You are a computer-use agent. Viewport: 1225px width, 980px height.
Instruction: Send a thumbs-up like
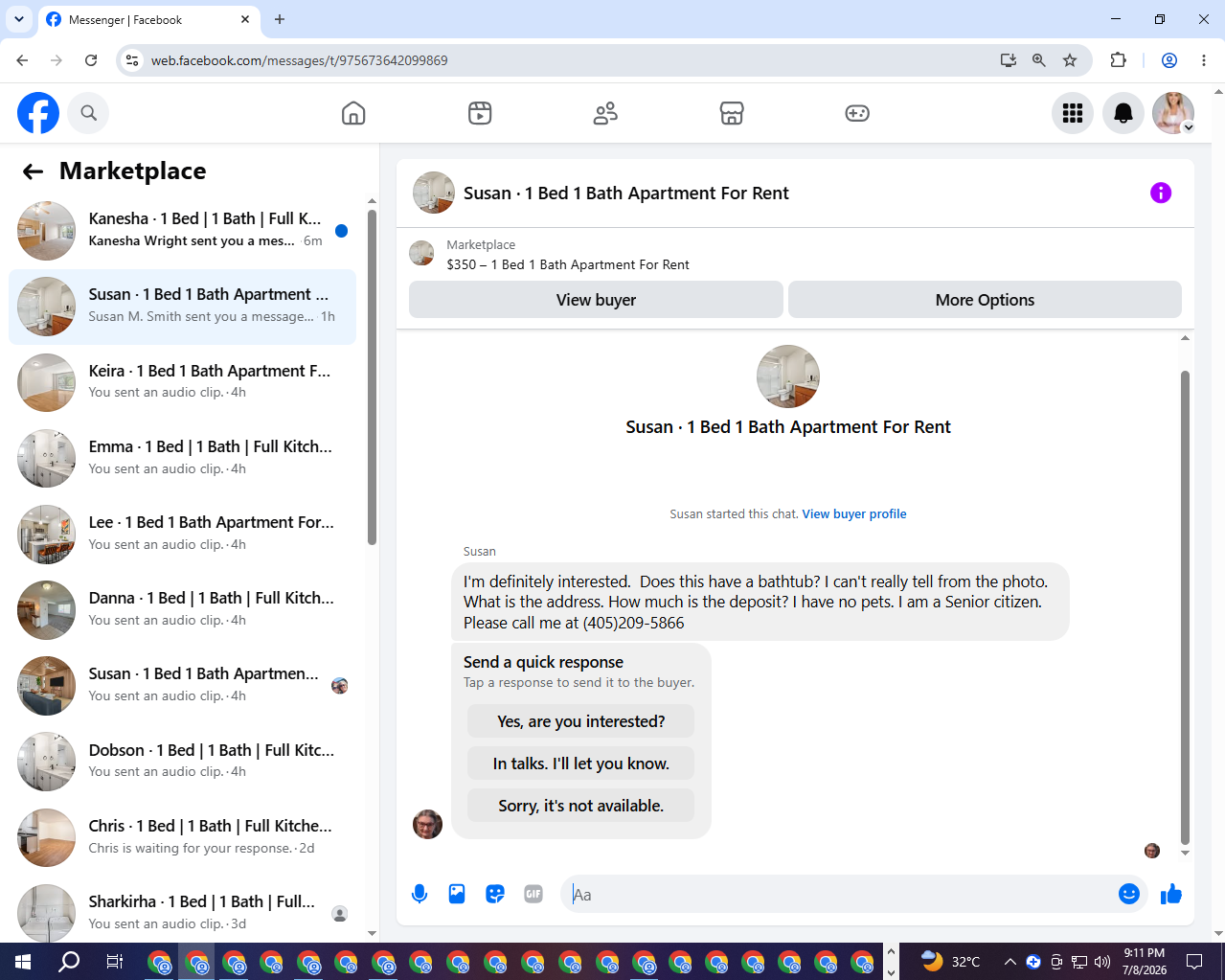point(1170,894)
